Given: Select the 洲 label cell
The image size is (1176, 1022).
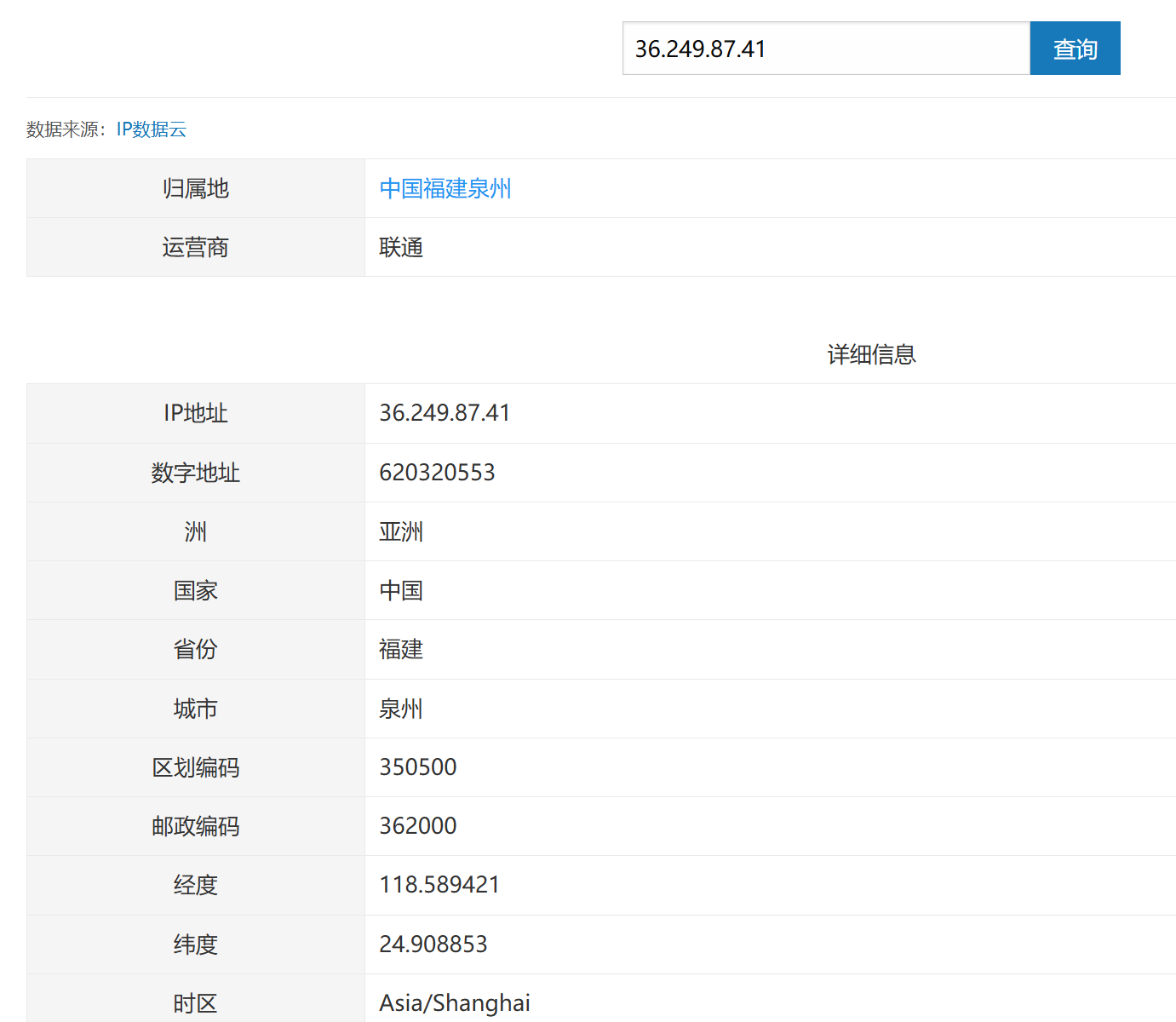Looking at the screenshot, I should coord(196,531).
